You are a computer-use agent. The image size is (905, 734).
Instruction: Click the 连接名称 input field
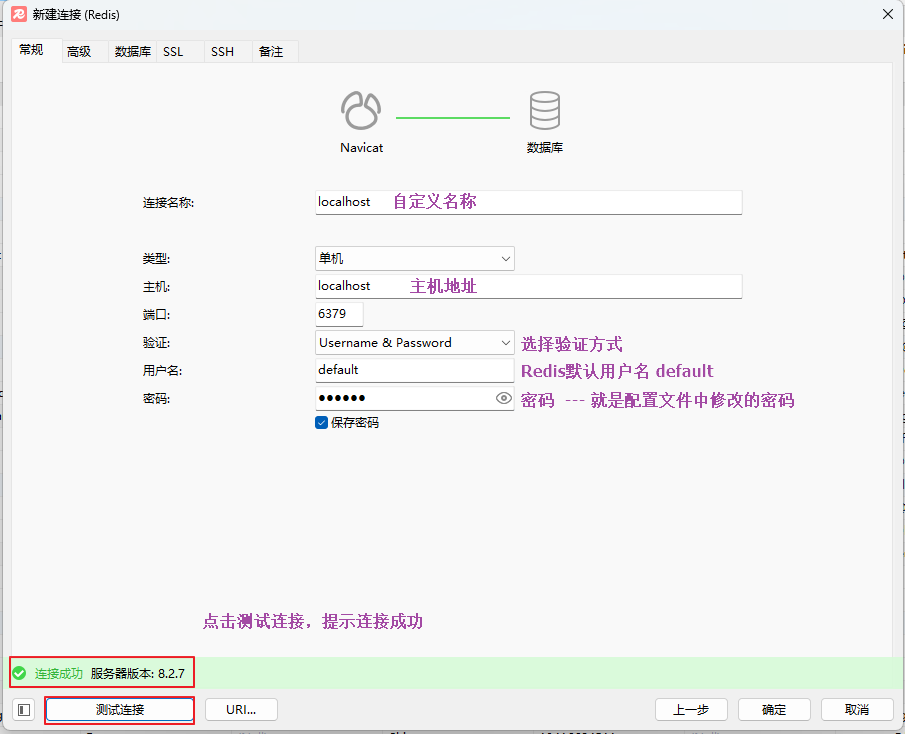click(x=528, y=203)
